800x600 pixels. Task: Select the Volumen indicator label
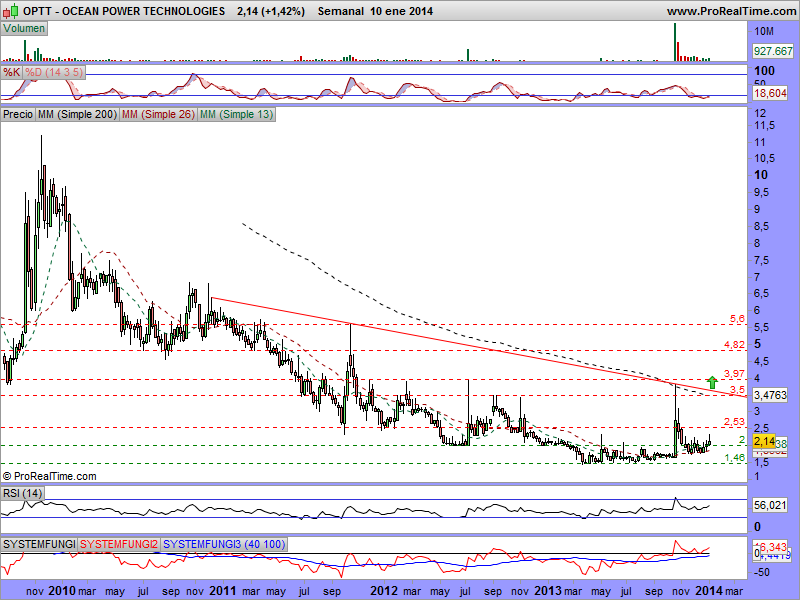[x=24, y=29]
